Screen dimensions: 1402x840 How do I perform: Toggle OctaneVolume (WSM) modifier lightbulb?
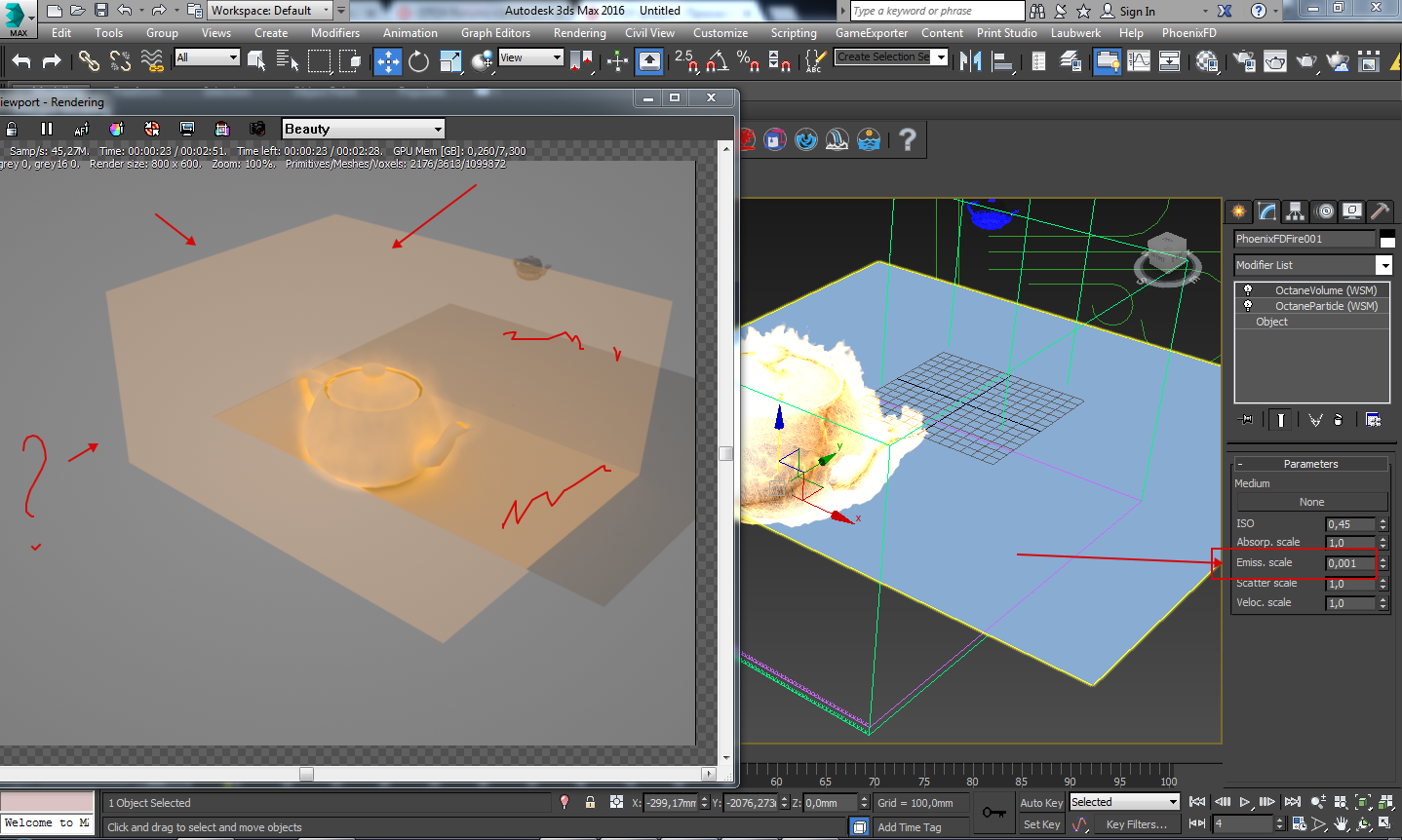click(x=1247, y=290)
